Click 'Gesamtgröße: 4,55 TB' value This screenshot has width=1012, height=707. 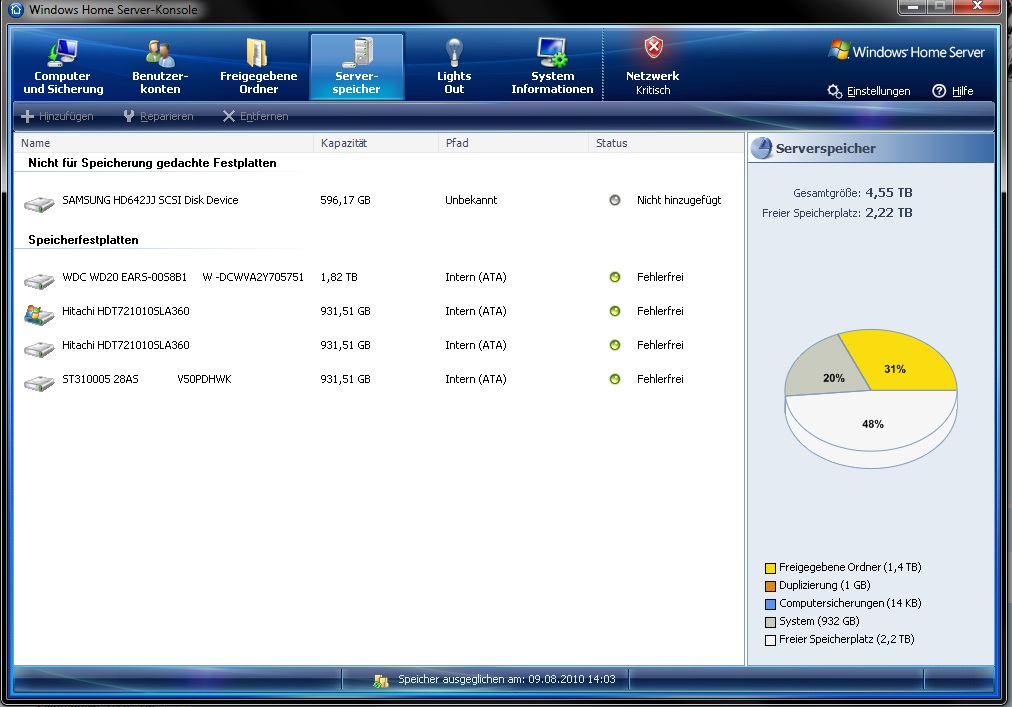(889, 192)
